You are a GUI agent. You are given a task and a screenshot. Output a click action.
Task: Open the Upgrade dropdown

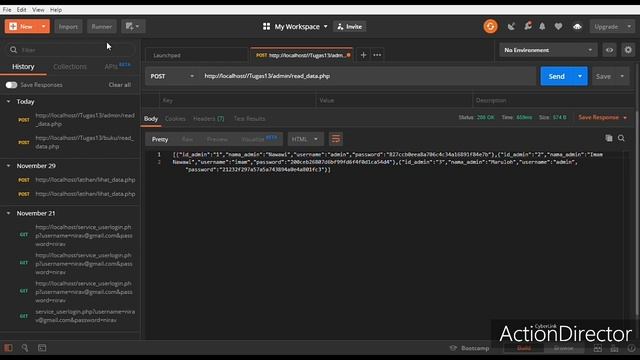click(629, 27)
